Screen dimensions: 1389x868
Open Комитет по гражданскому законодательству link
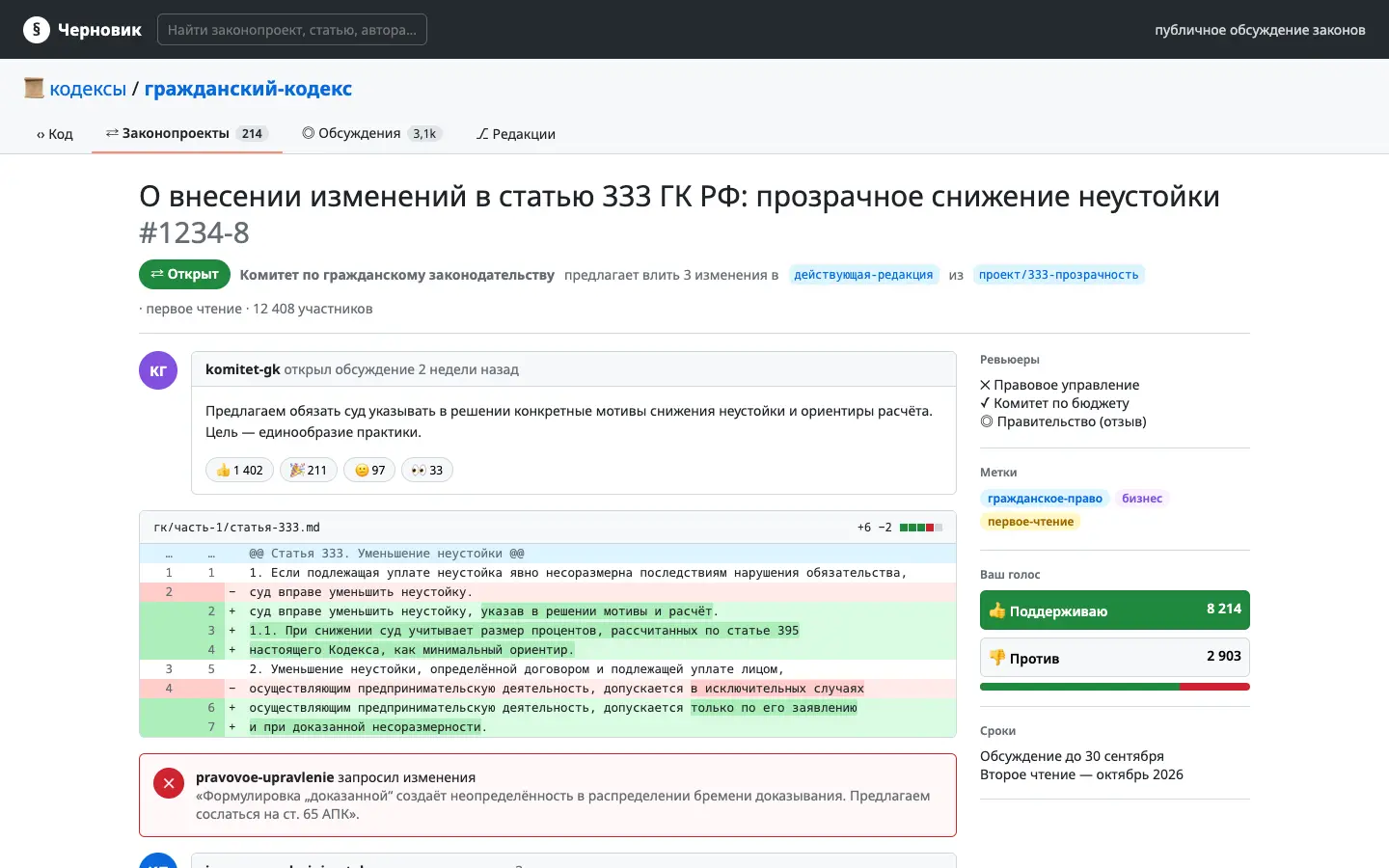point(397,275)
